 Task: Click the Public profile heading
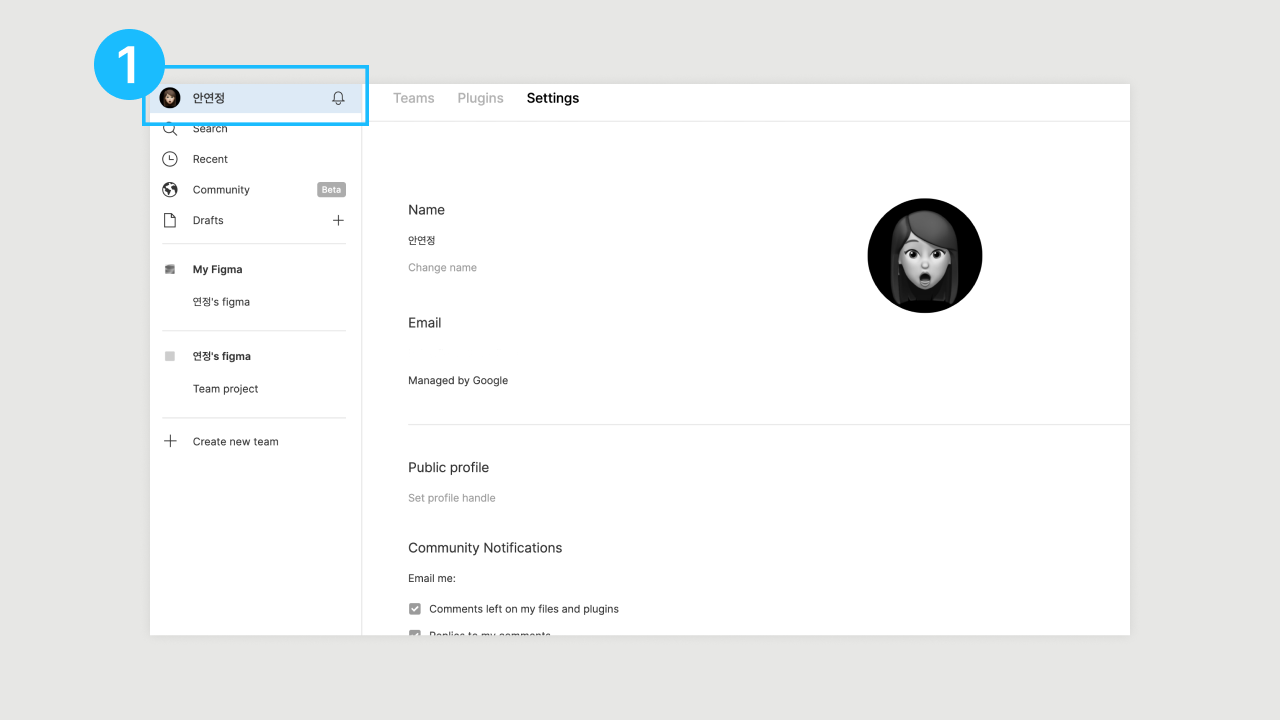449,468
